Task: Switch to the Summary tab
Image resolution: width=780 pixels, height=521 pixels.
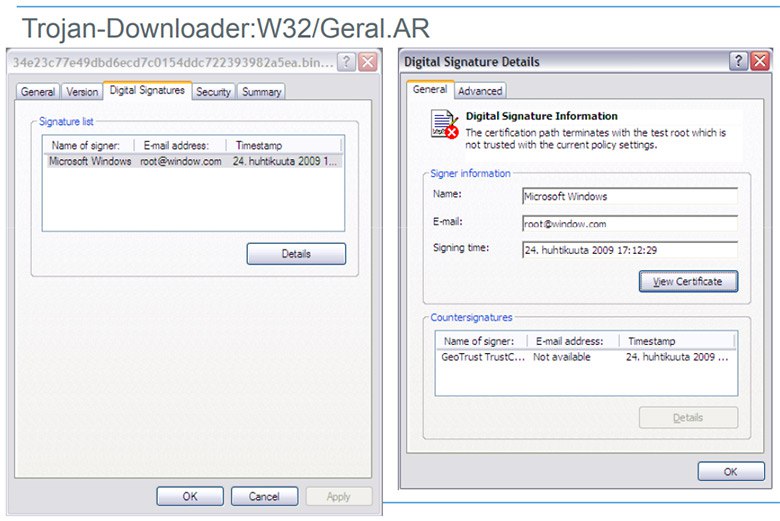Action: coord(262,92)
